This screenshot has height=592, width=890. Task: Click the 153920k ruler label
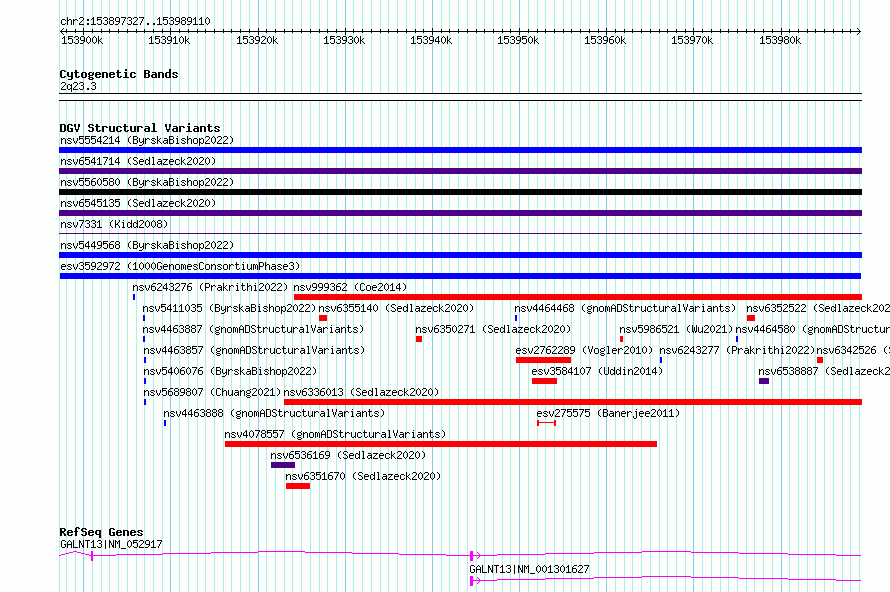[257, 41]
